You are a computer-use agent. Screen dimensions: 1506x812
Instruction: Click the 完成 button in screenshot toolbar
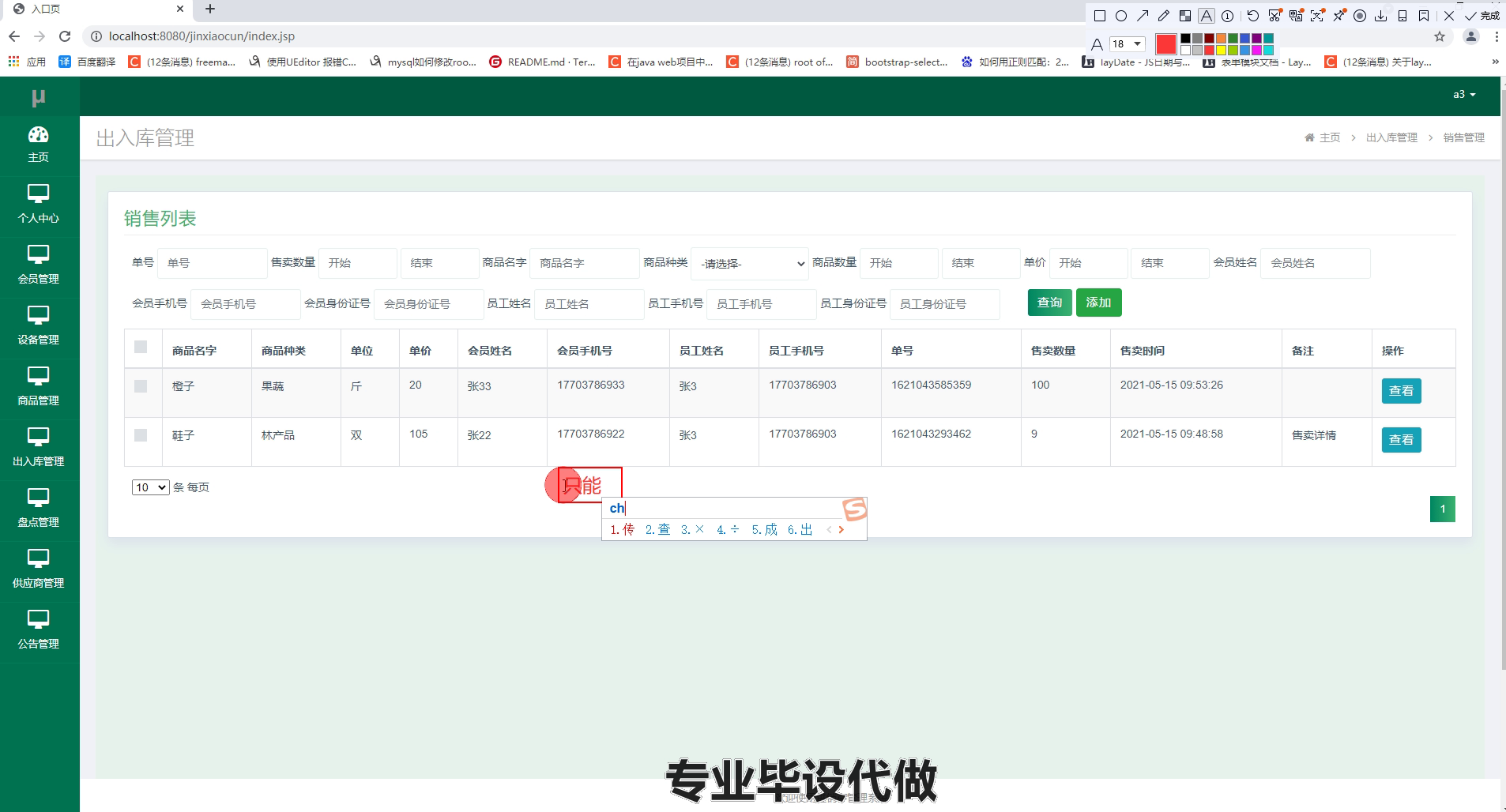[1482, 16]
